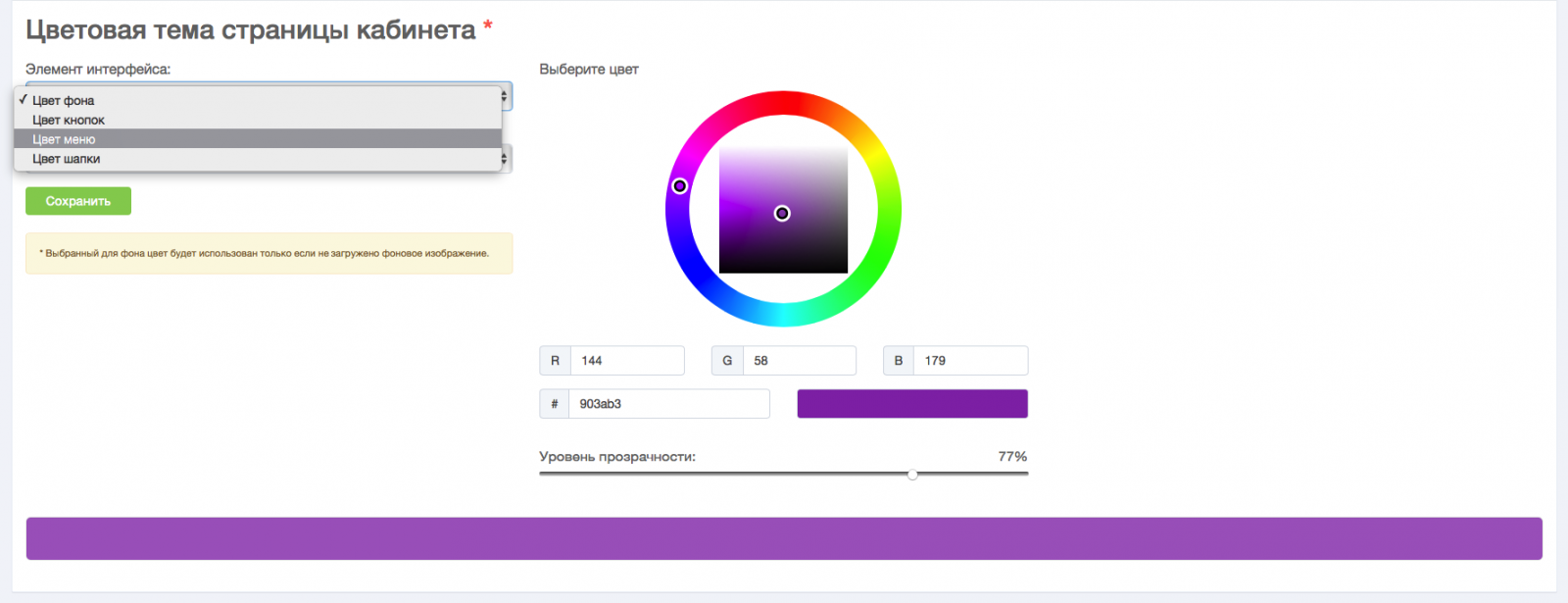Click the purple color preview swatch

pos(912,404)
